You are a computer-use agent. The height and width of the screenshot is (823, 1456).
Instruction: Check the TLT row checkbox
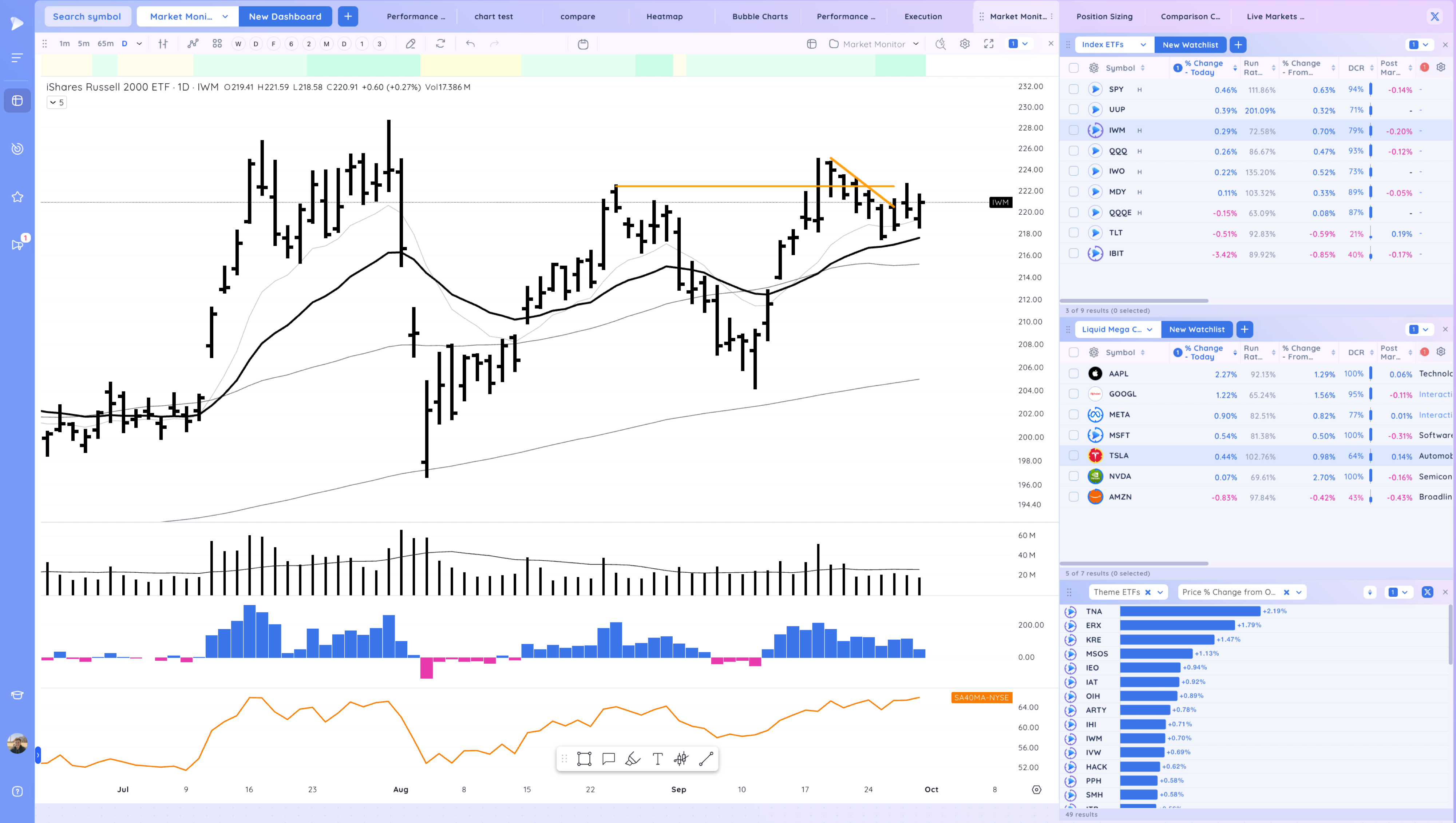(1073, 233)
